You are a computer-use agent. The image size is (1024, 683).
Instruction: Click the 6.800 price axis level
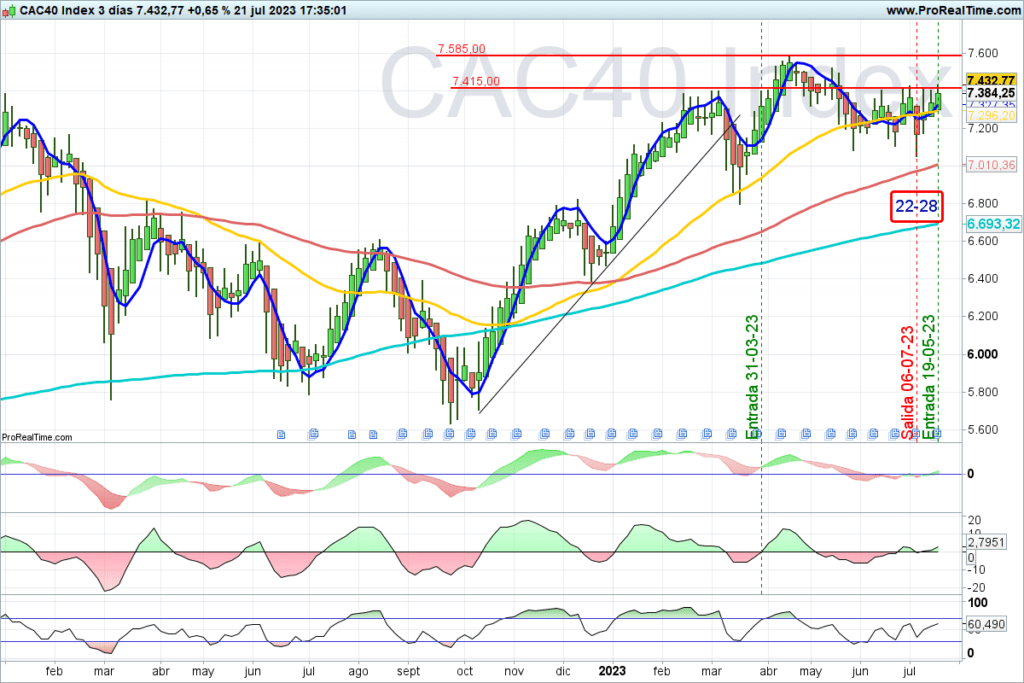pos(983,203)
